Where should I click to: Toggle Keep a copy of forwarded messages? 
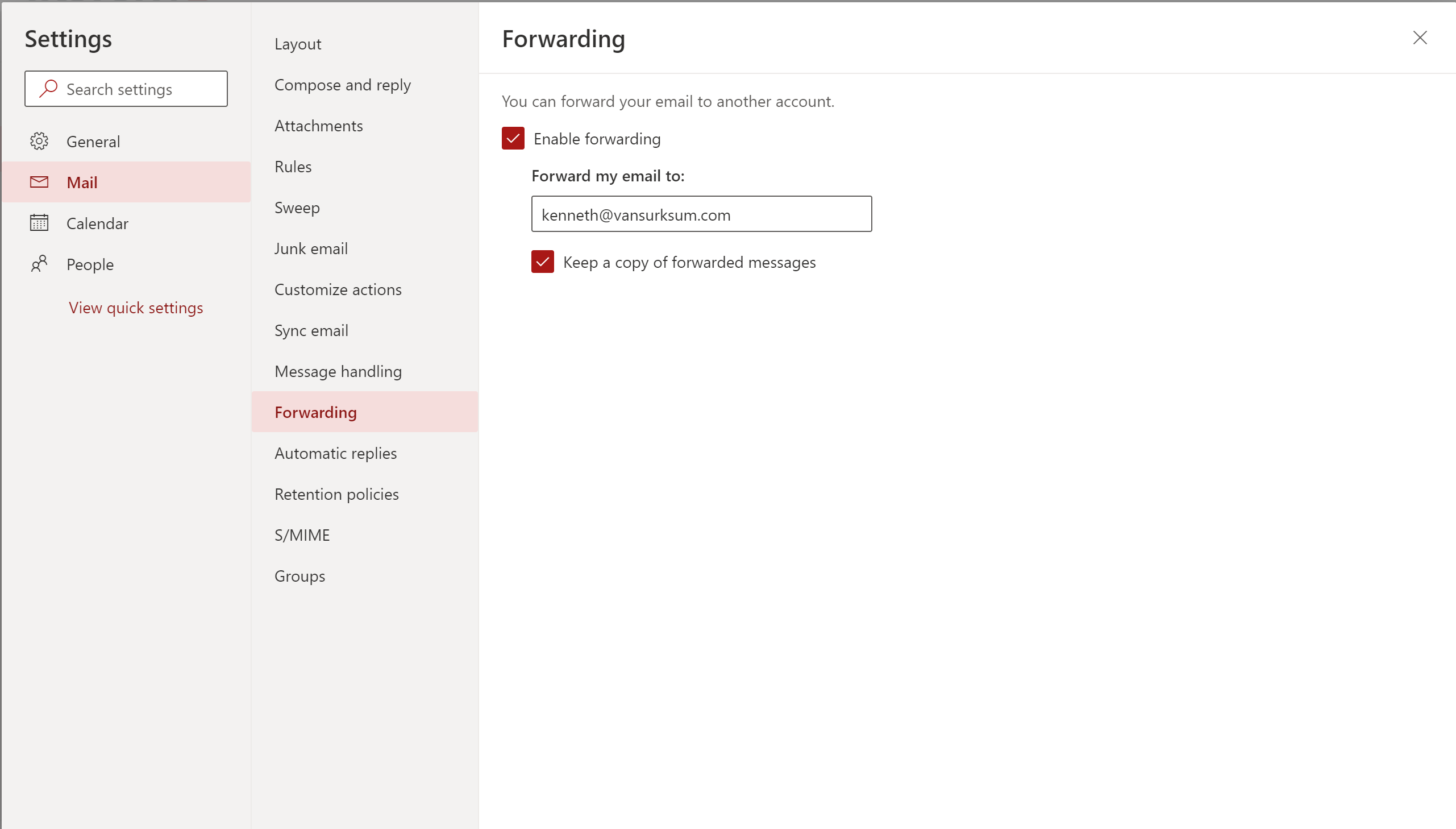click(542, 262)
